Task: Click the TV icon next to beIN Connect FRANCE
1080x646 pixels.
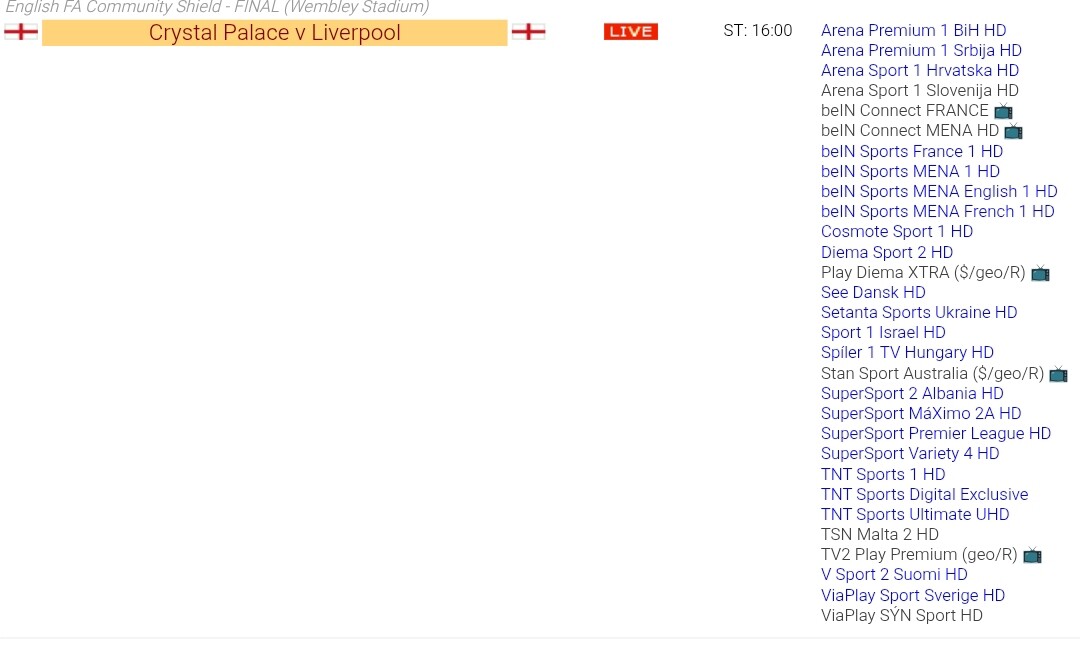Action: (x=1003, y=111)
